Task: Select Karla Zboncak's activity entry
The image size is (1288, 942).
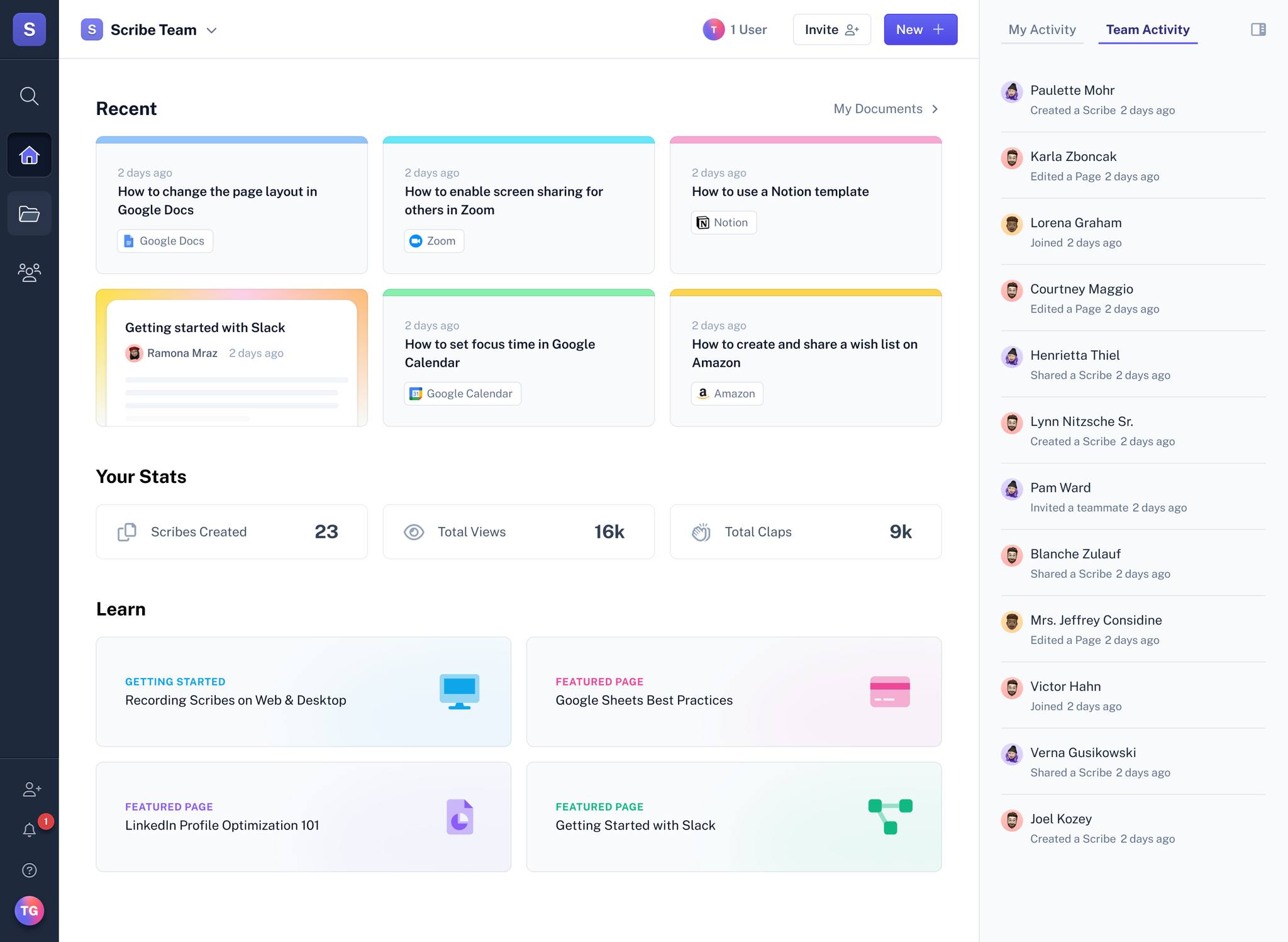Action: coord(1133,166)
